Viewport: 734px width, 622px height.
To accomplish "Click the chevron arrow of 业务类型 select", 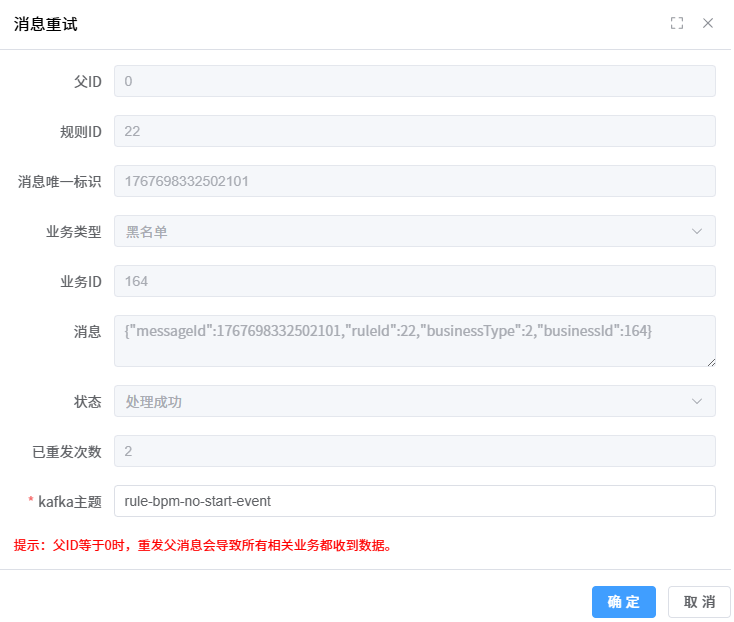I will pos(697,231).
